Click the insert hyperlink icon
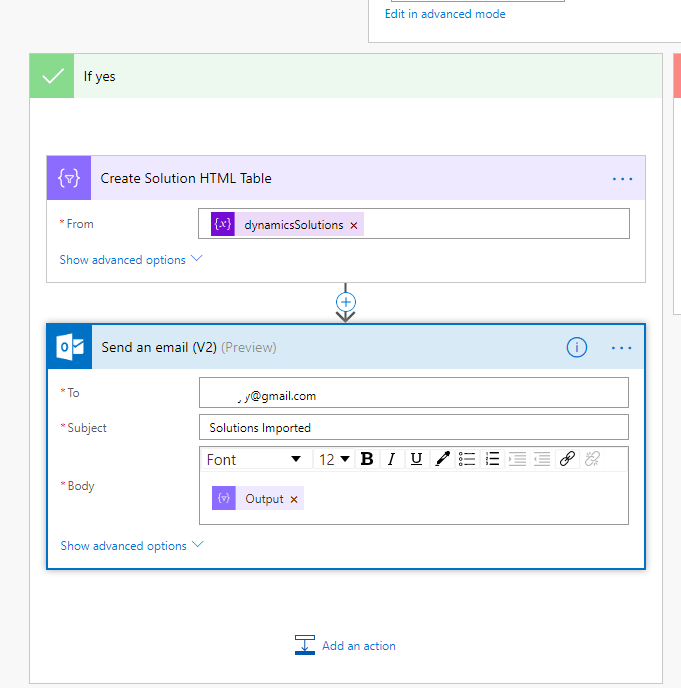This screenshot has height=688, width=681. [567, 459]
